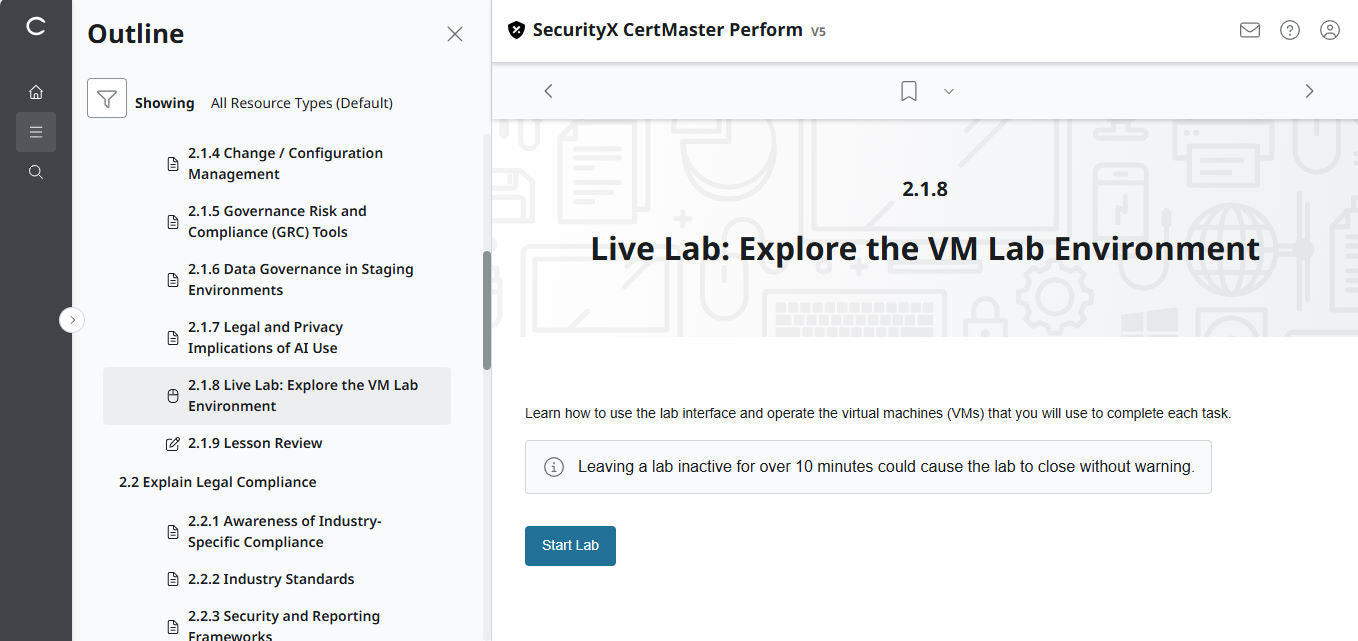The image size is (1358, 641).
Task: Open the help question mark icon
Action: click(x=1290, y=30)
